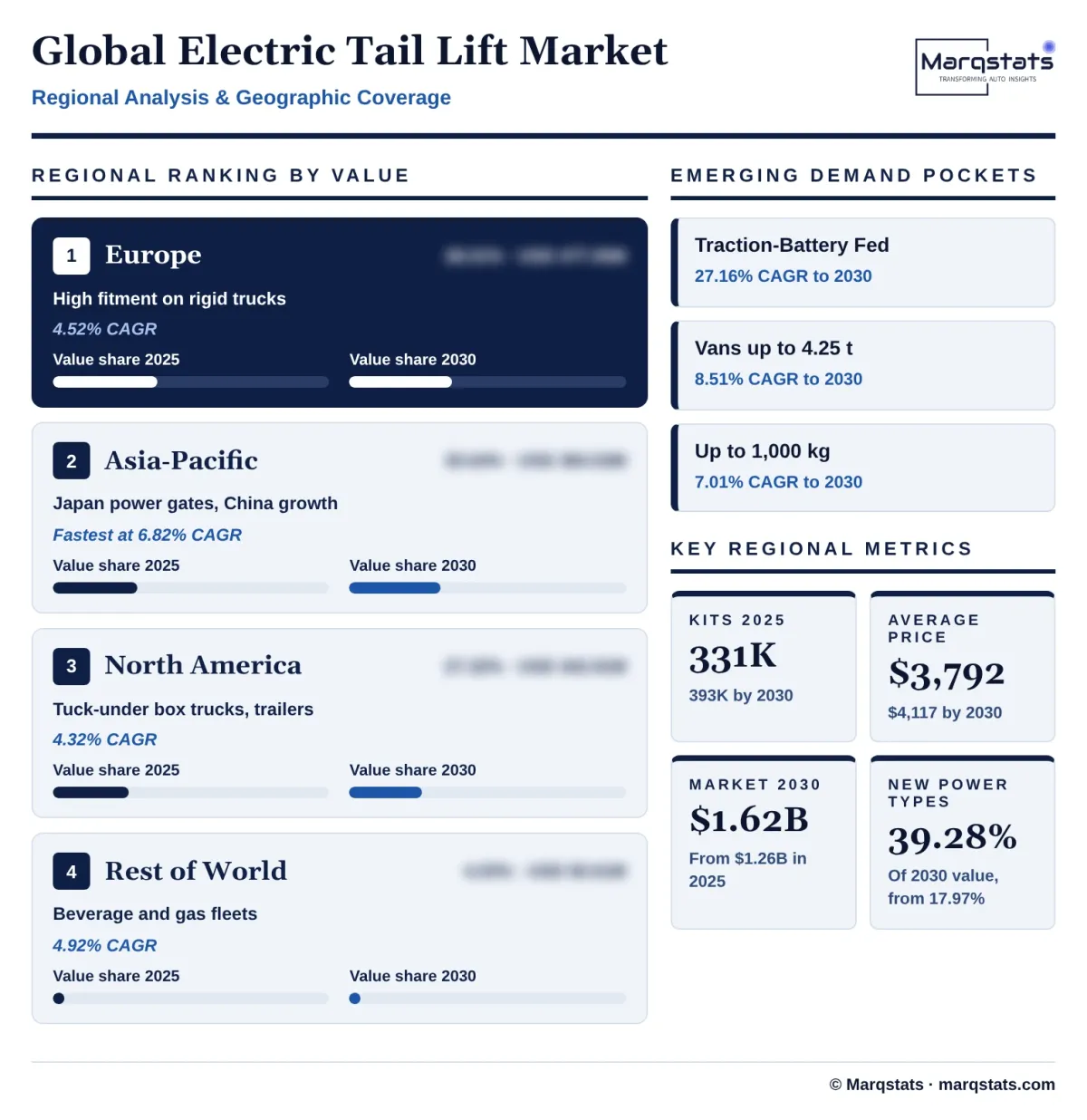Click the 4.32% CAGR text under North America
The width and height of the screenshot is (1087, 1120).
[105, 740]
